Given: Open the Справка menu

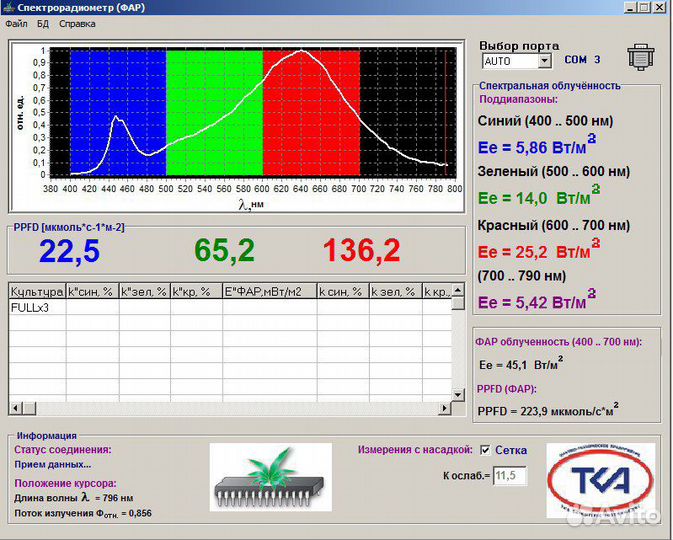Looking at the screenshot, I should click(x=77, y=23).
